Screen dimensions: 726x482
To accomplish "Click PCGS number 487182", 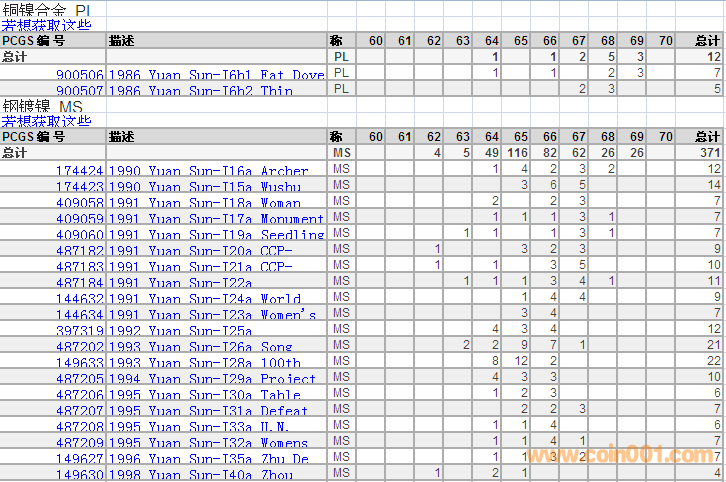I will [79, 251].
